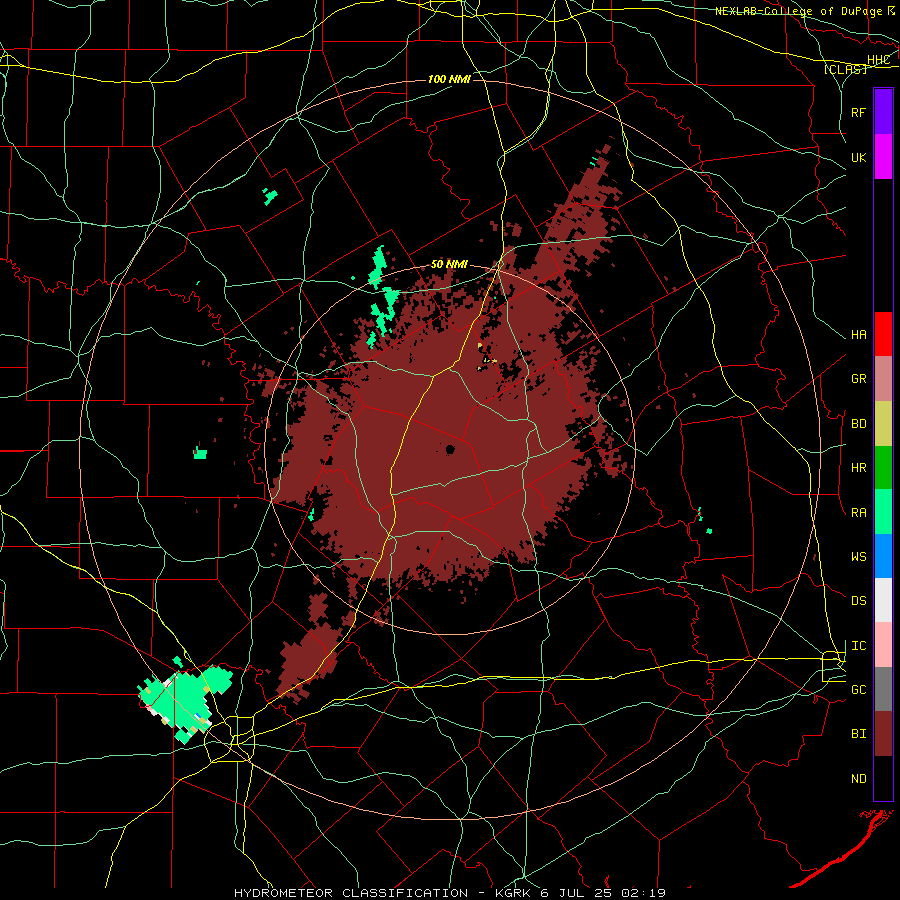Click the 50 NMI range ring label
This screenshot has width=900, height=900.
[449, 265]
